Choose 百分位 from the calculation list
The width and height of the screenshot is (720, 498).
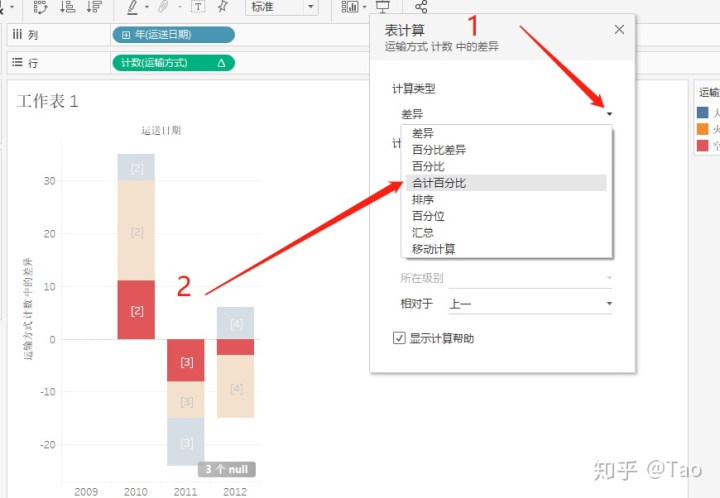pos(506,216)
